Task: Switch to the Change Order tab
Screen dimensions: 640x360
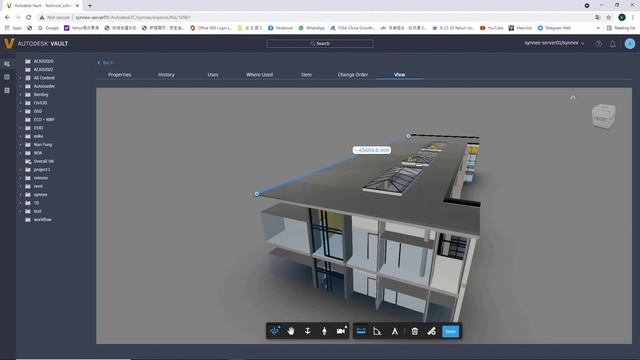Action: (x=353, y=75)
